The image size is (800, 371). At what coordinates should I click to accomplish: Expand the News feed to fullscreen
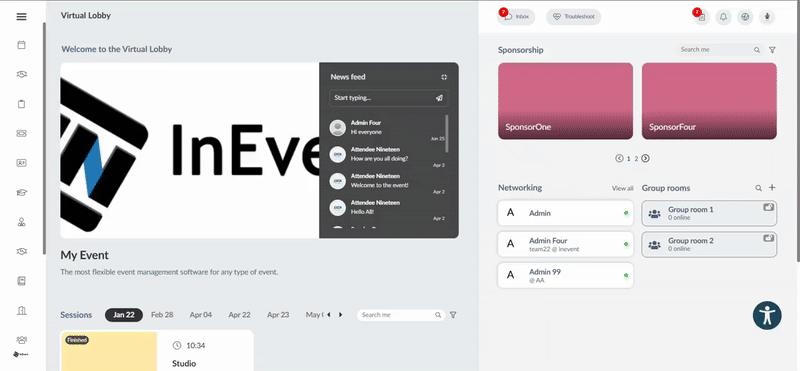(444, 77)
